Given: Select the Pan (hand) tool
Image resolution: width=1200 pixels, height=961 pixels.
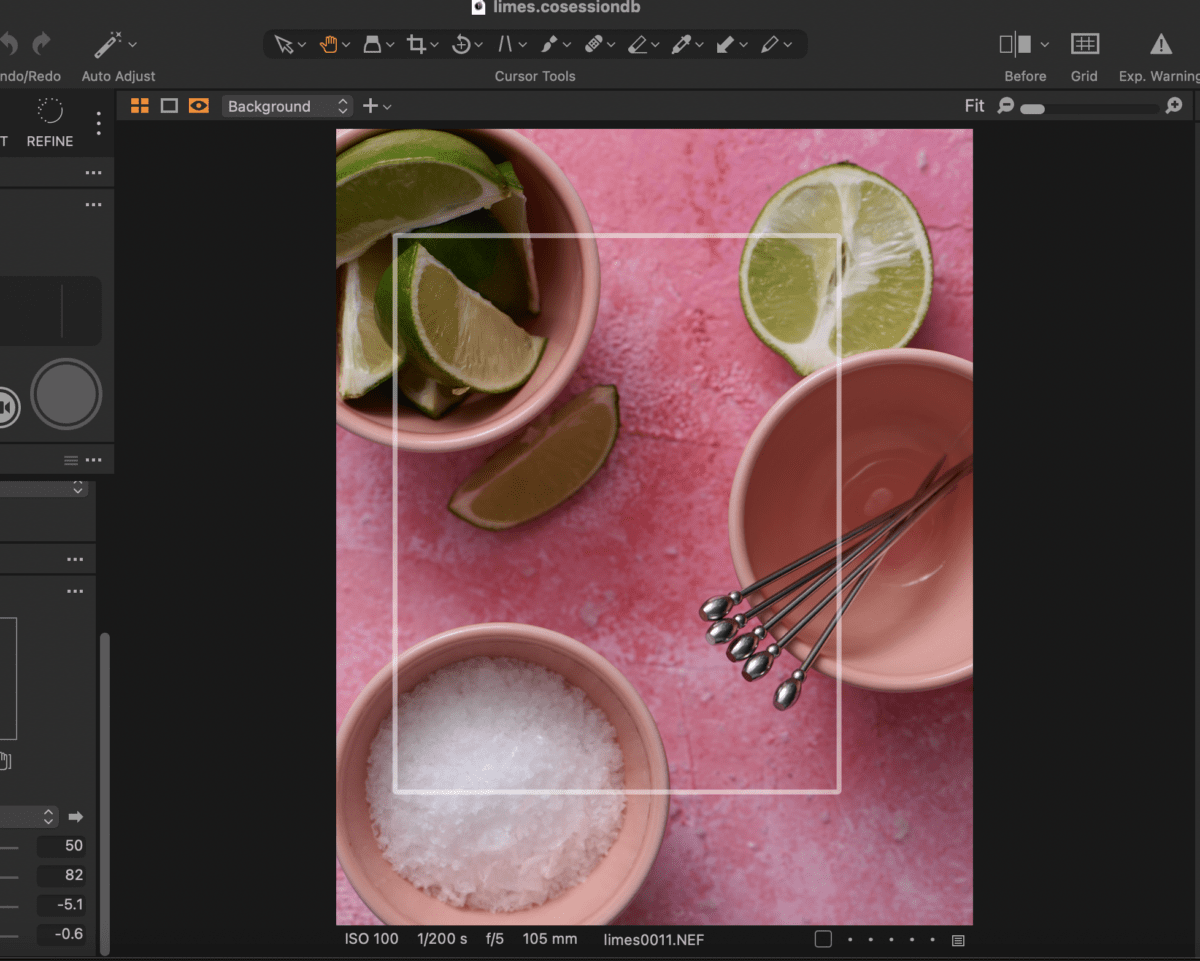Looking at the screenshot, I should click(330, 44).
